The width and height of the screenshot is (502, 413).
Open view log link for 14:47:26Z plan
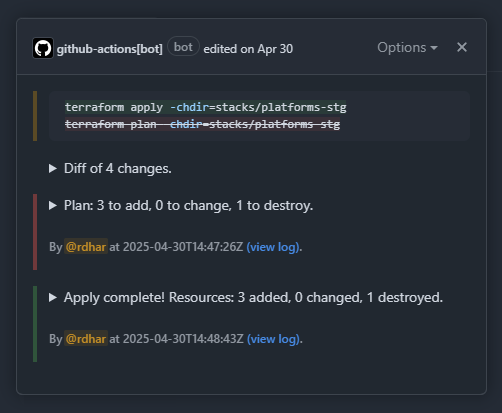[x=273, y=247]
